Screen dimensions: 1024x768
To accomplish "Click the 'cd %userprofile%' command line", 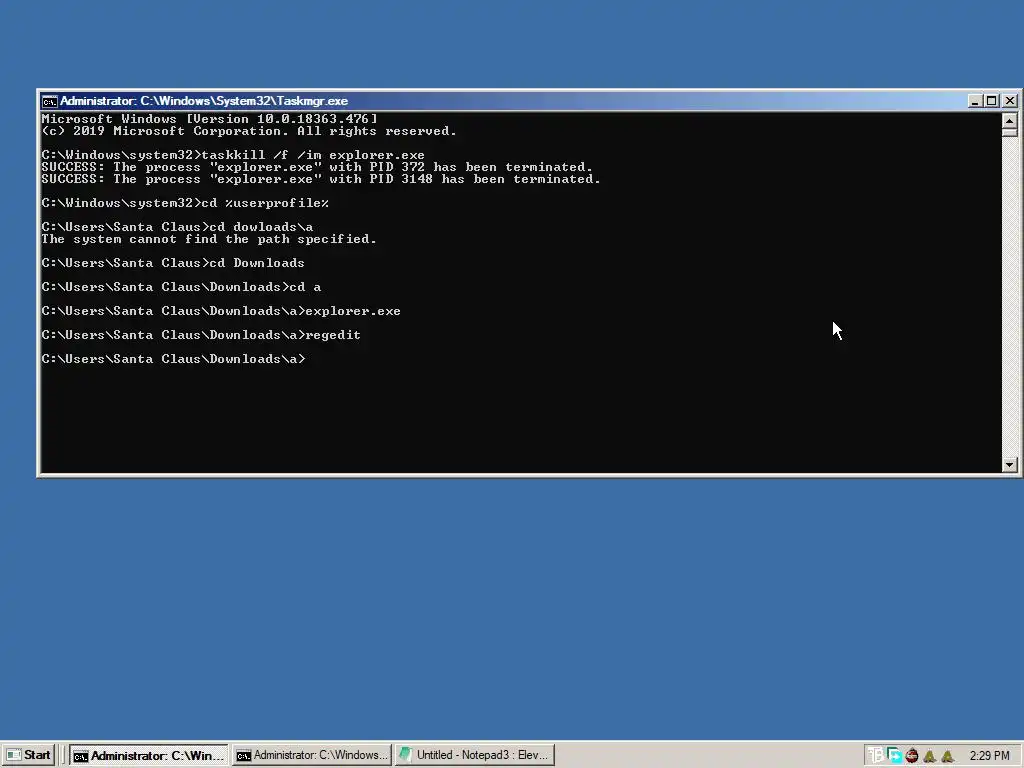I will 185,203.
